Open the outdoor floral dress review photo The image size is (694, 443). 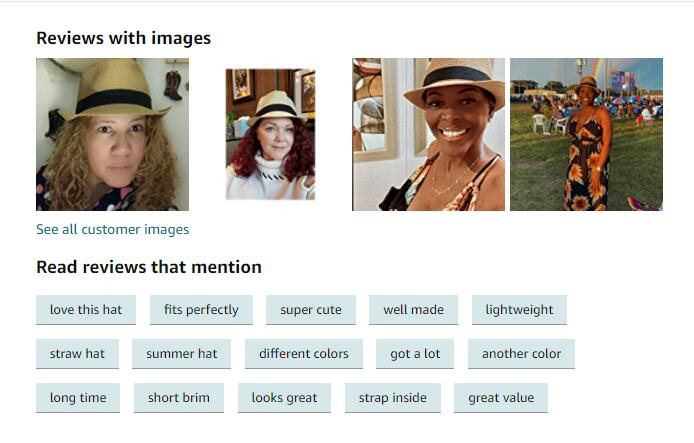(586, 134)
